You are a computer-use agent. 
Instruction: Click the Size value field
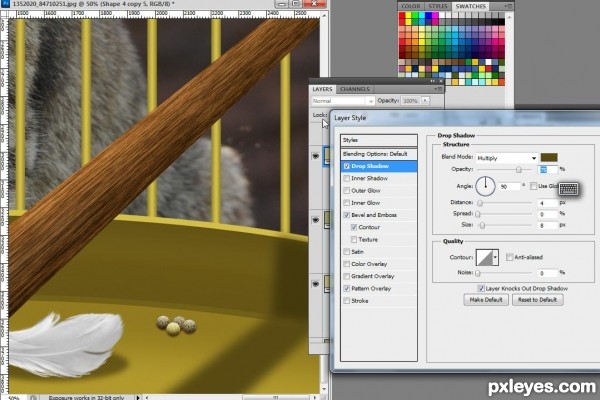[x=547, y=225]
